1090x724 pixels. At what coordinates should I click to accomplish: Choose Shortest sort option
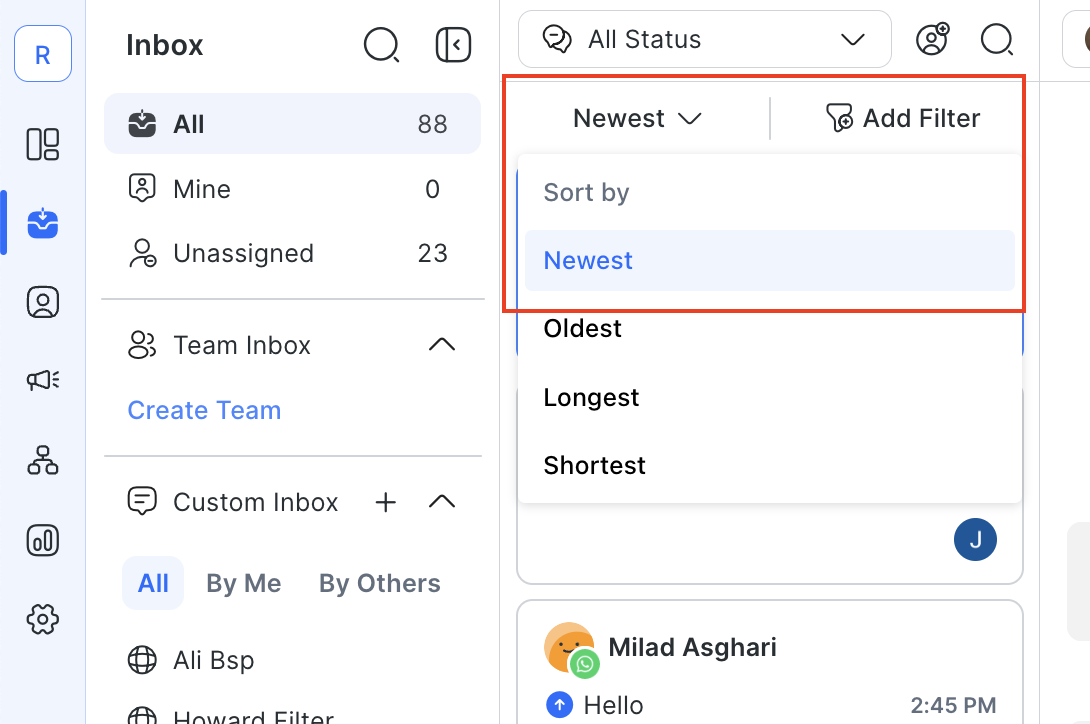point(595,465)
